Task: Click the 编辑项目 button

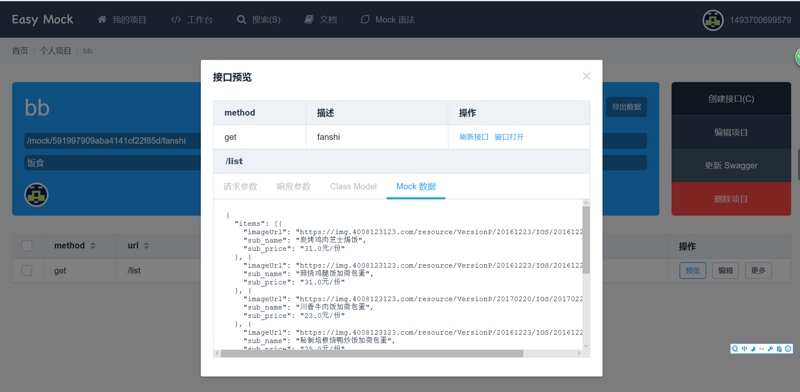Action: point(731,132)
